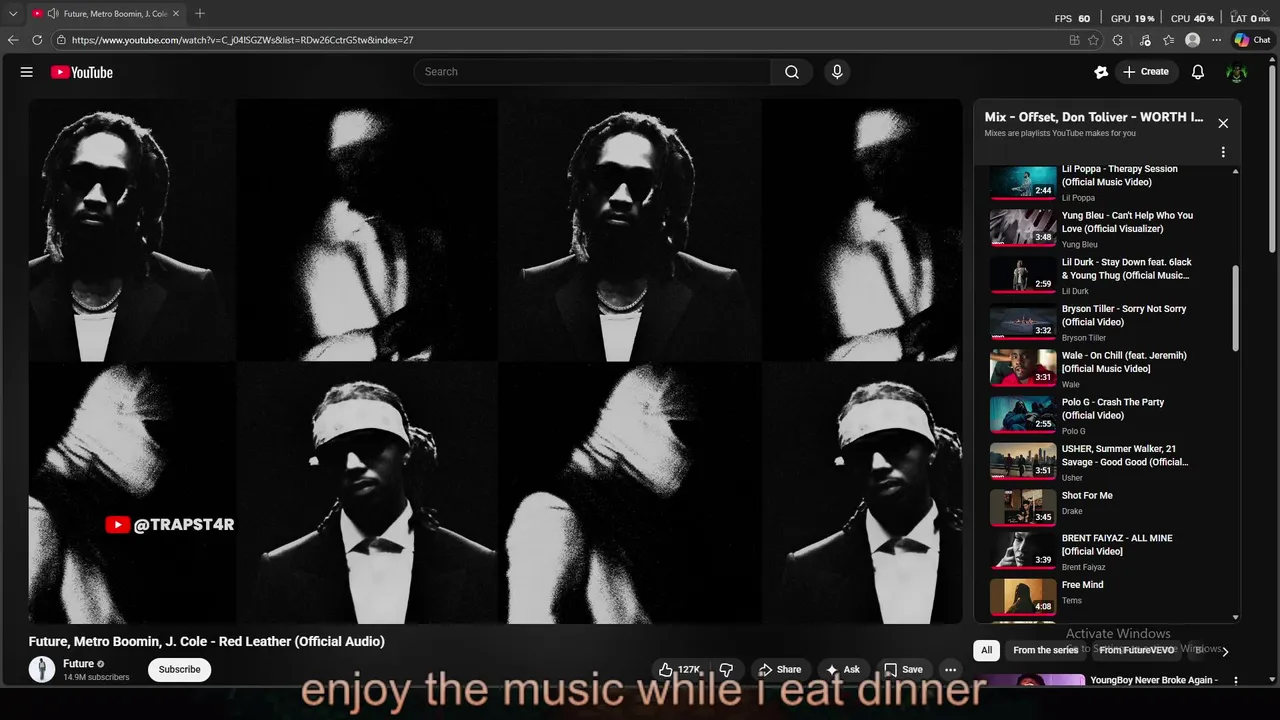Open the YouTube account avatar menu
1280x720 pixels.
point(1237,72)
